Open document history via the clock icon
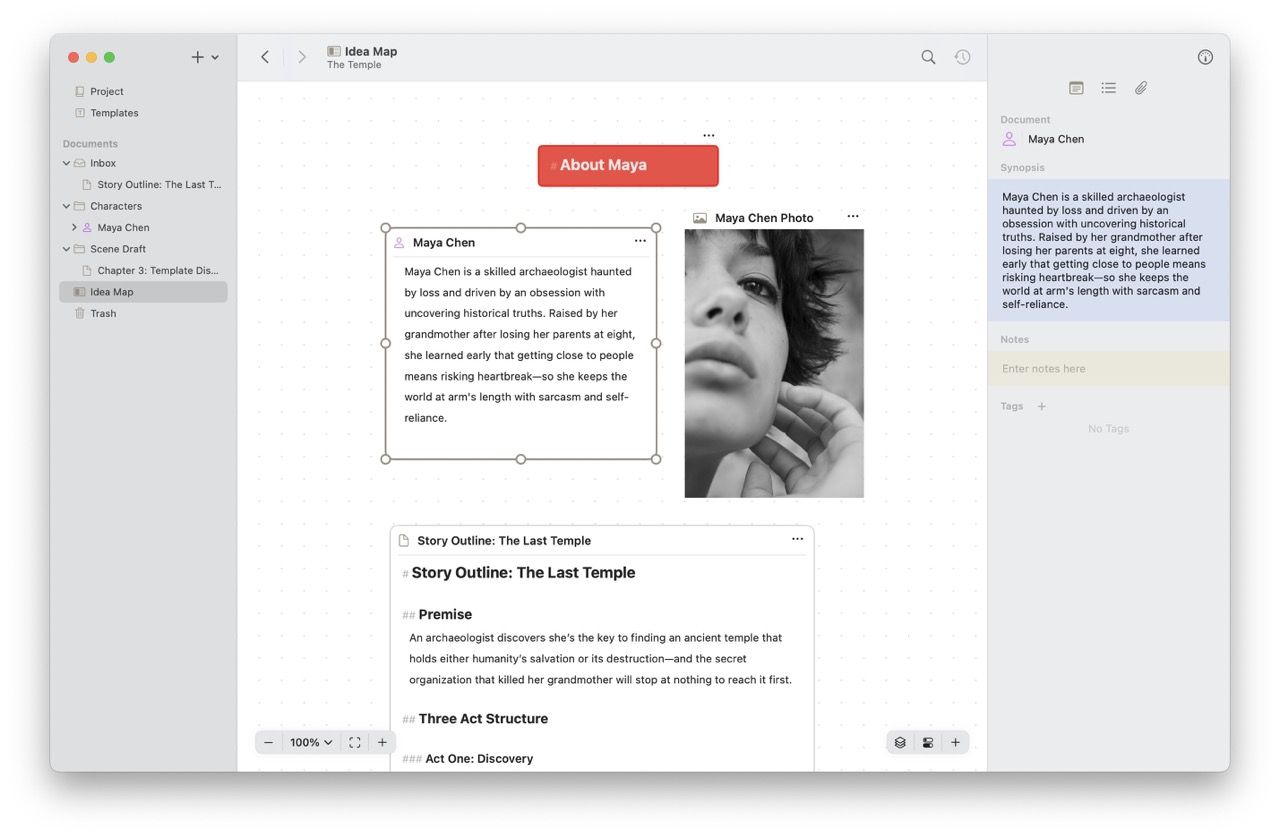 (961, 57)
